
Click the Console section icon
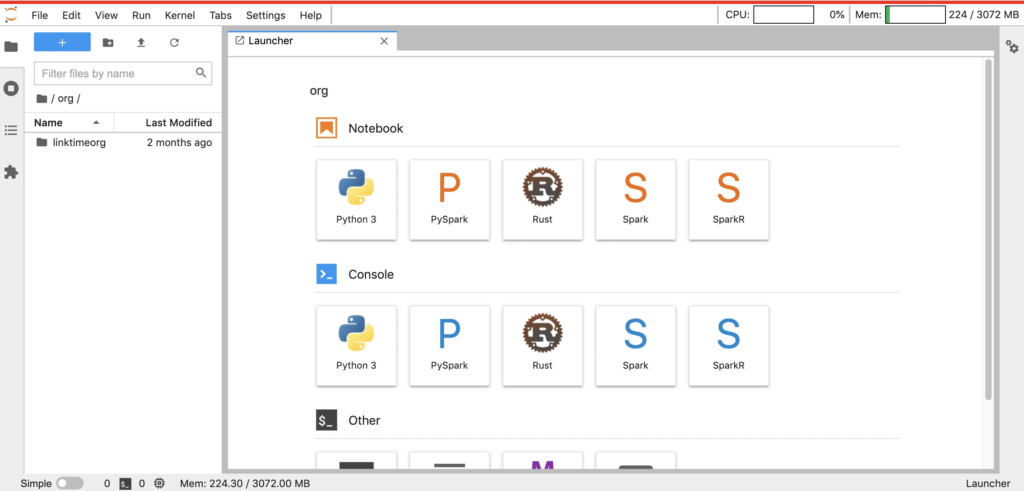click(x=327, y=274)
